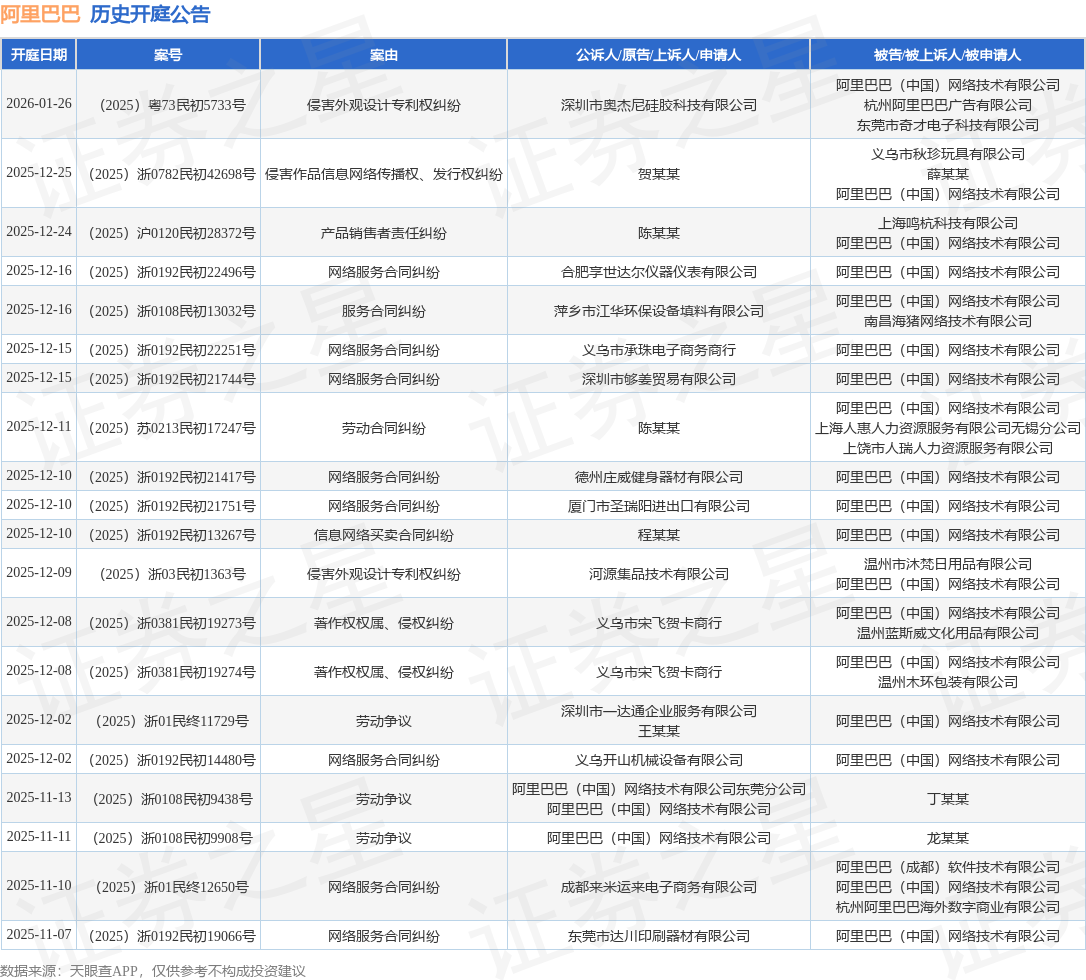Click date cell 2025-12-11

39,427
